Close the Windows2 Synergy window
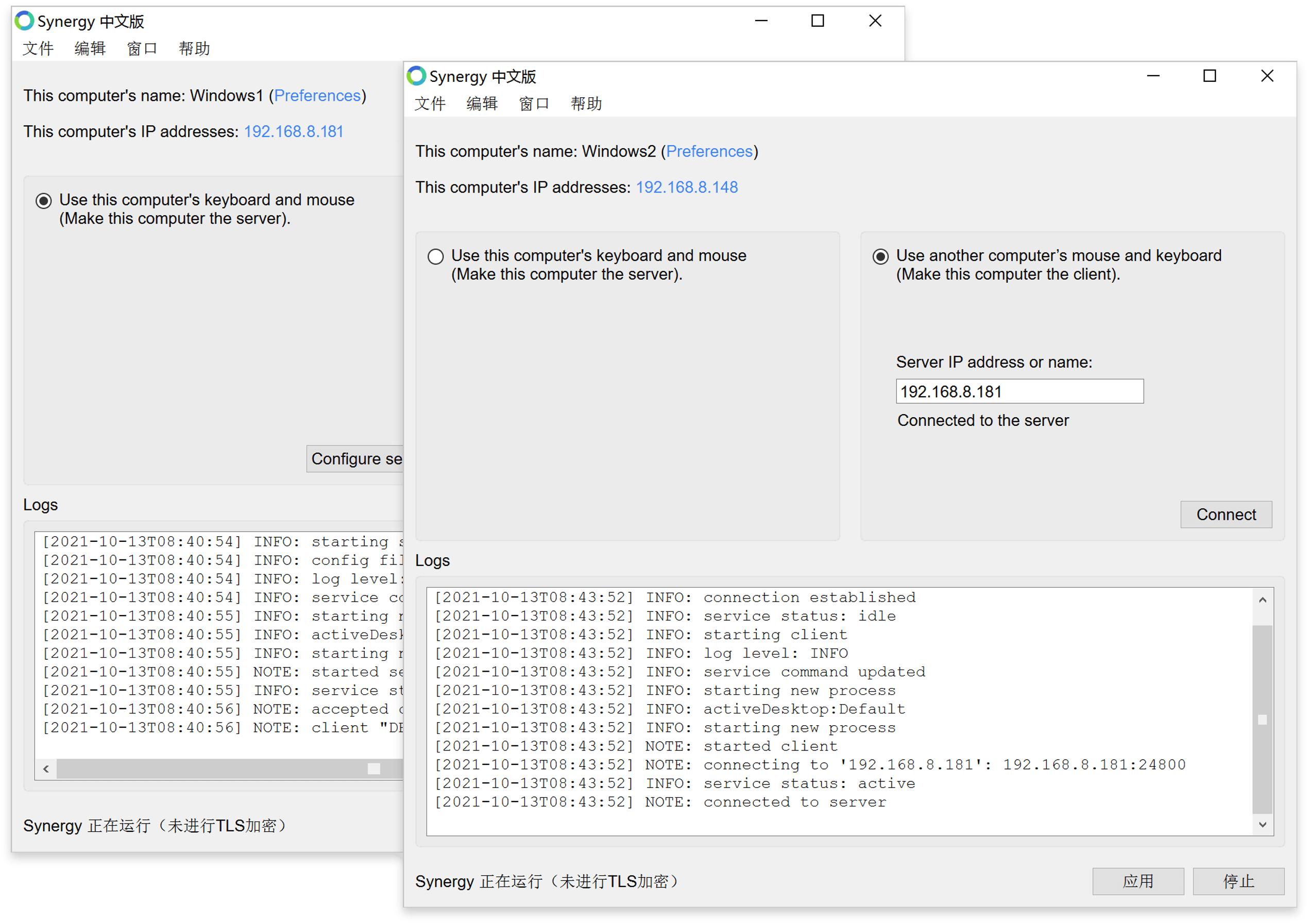Viewport: 1308px width, 924px height. coord(1267,76)
